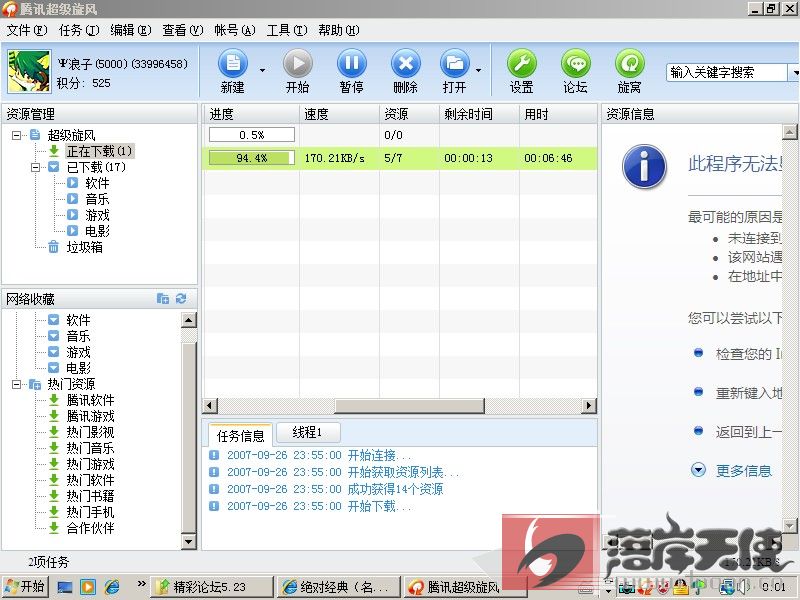
Task: Open 热门音乐 hot resource
Action: click(x=90, y=448)
